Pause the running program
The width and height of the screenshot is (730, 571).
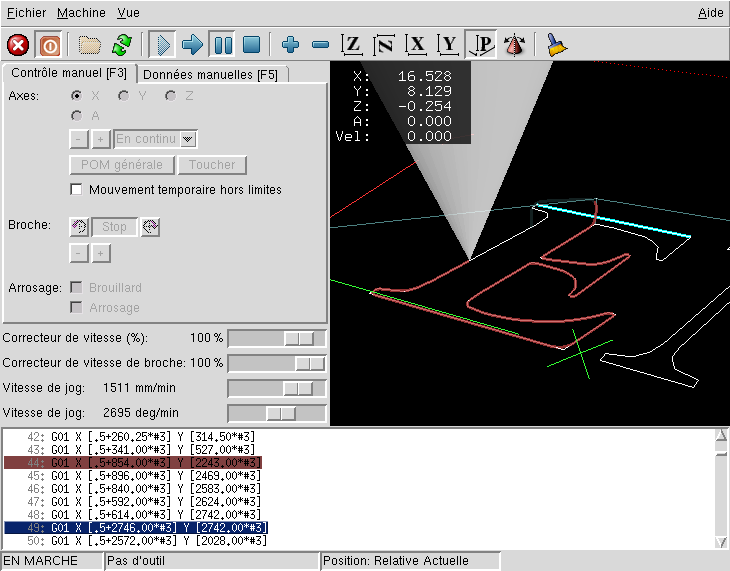click(222, 45)
